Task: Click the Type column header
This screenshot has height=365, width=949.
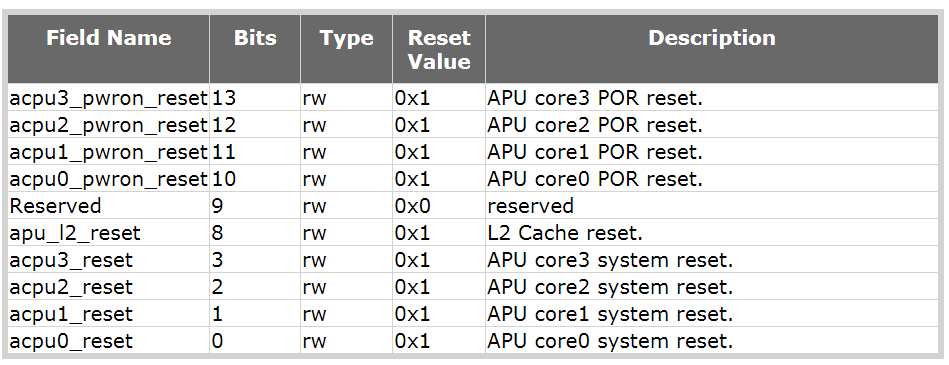Action: pyautogui.click(x=346, y=49)
